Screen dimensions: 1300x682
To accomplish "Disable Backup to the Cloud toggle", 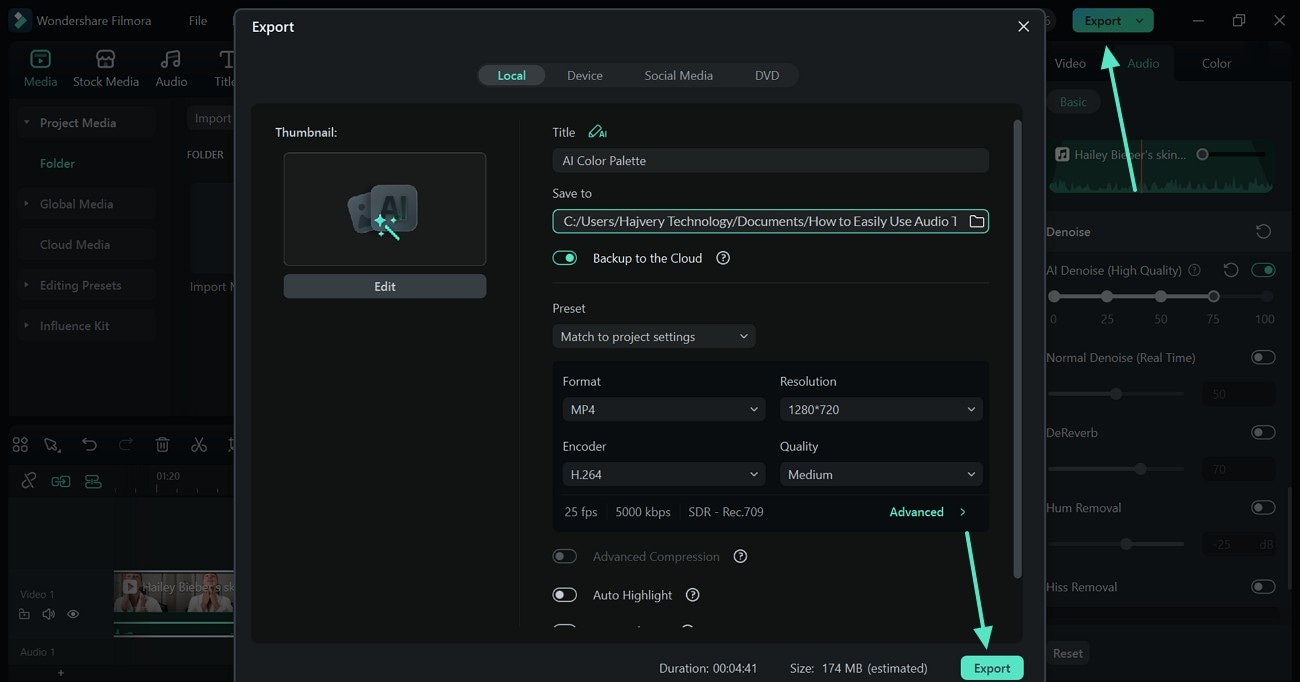I will pos(565,258).
